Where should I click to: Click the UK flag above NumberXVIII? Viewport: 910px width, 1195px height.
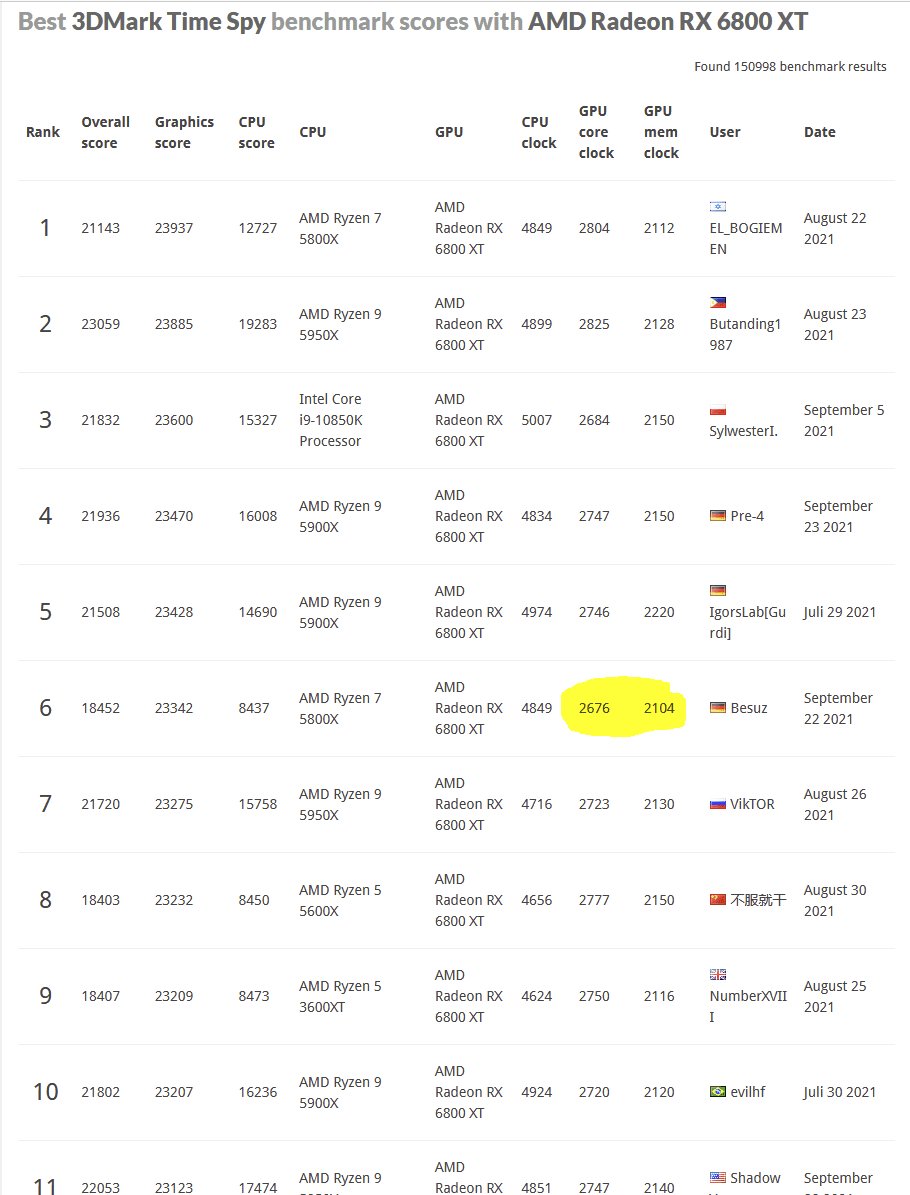point(718,975)
